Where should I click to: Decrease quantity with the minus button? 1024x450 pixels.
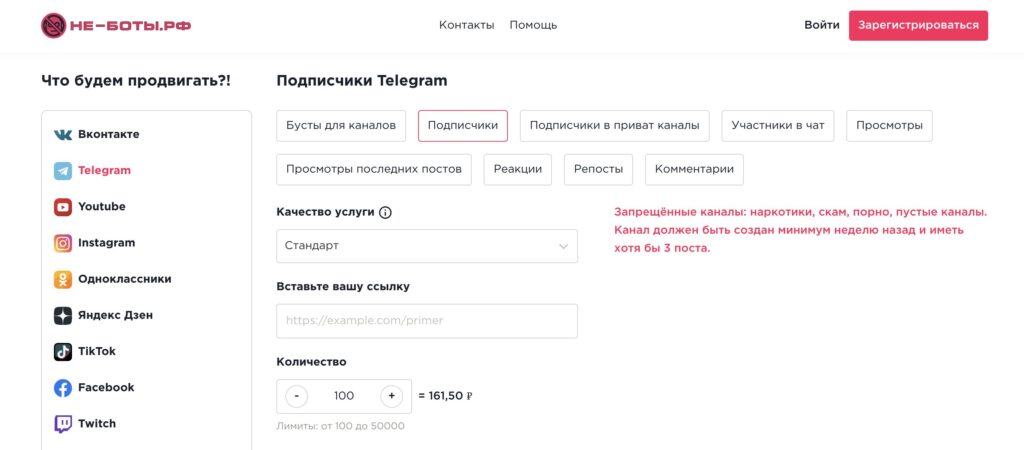click(x=297, y=396)
